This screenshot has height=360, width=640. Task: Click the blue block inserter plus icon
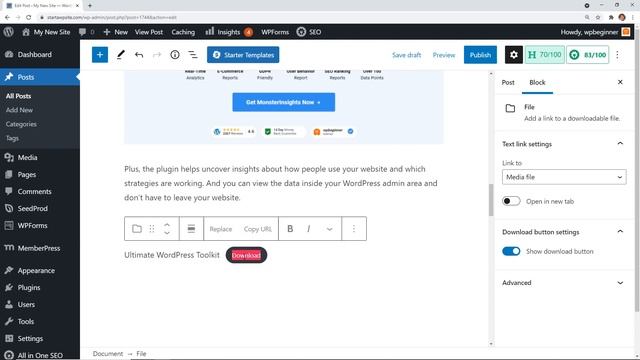click(x=100, y=55)
